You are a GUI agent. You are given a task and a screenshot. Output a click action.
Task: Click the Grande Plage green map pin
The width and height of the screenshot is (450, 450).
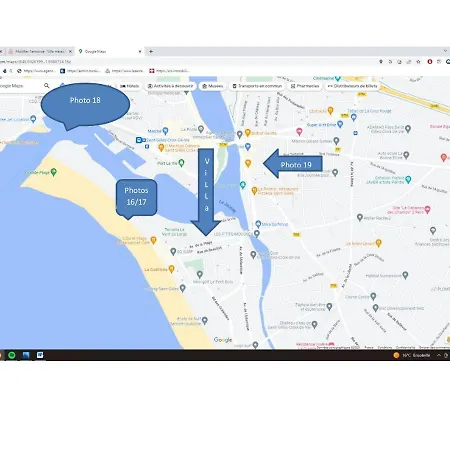pos(54,172)
